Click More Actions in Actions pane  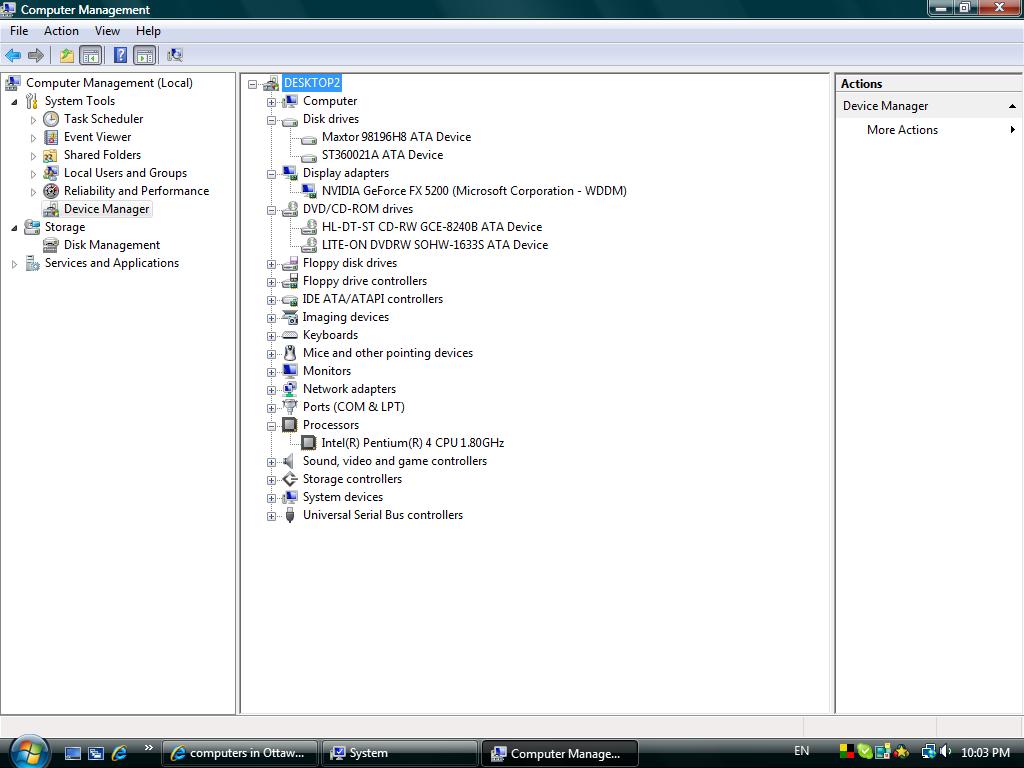tap(902, 130)
